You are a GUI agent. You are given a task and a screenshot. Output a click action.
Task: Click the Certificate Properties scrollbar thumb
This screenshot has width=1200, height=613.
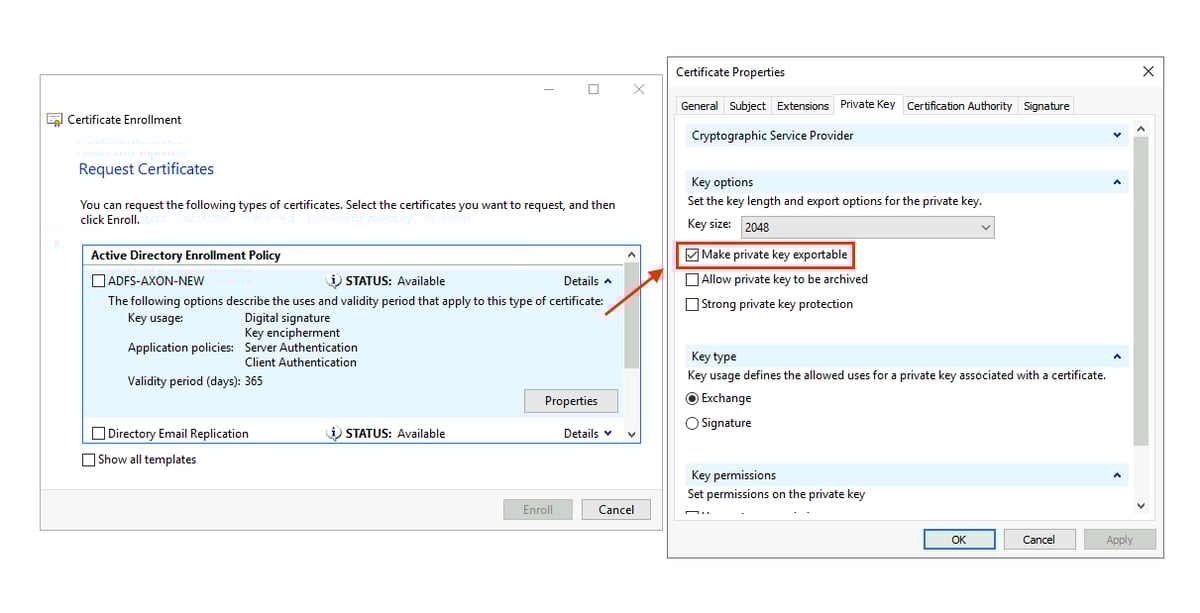click(1141, 291)
